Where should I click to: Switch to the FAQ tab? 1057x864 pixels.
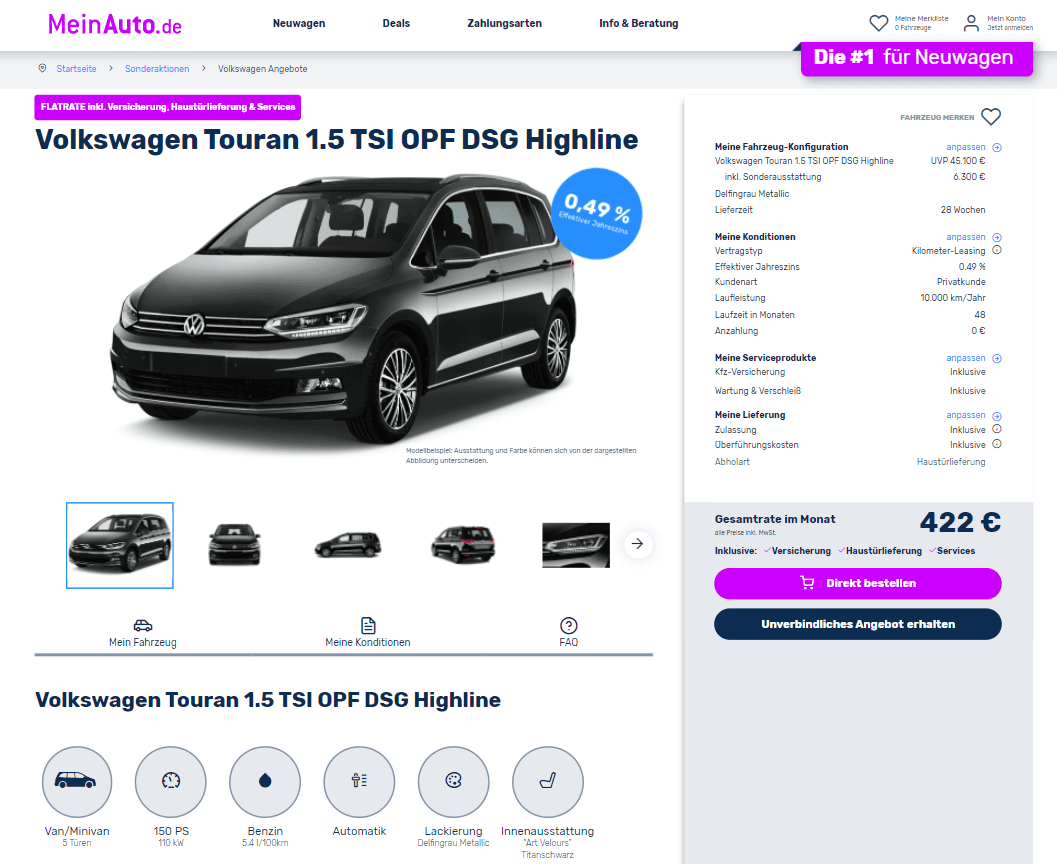point(569,633)
